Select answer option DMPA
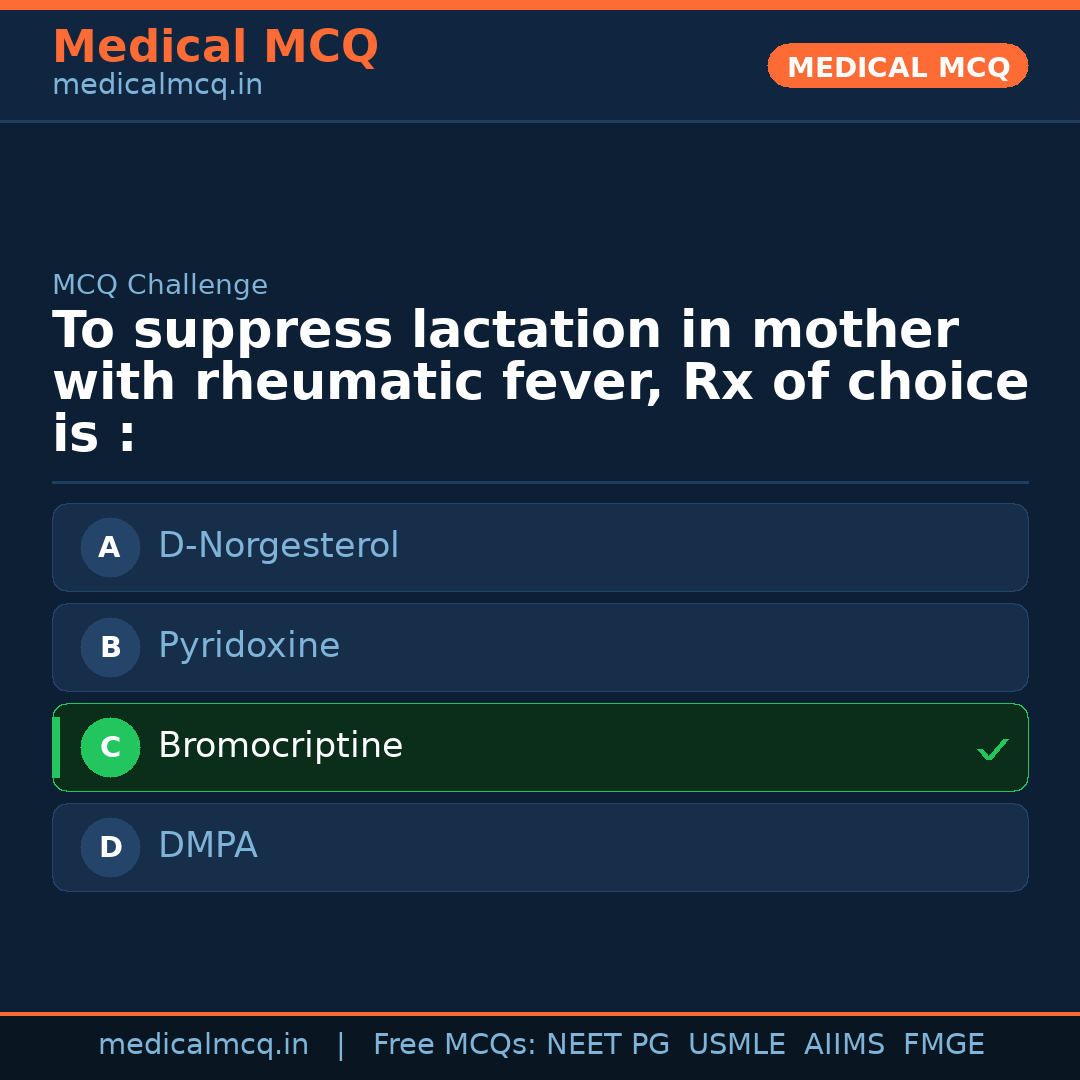1080x1080 pixels. pyautogui.click(x=207, y=847)
